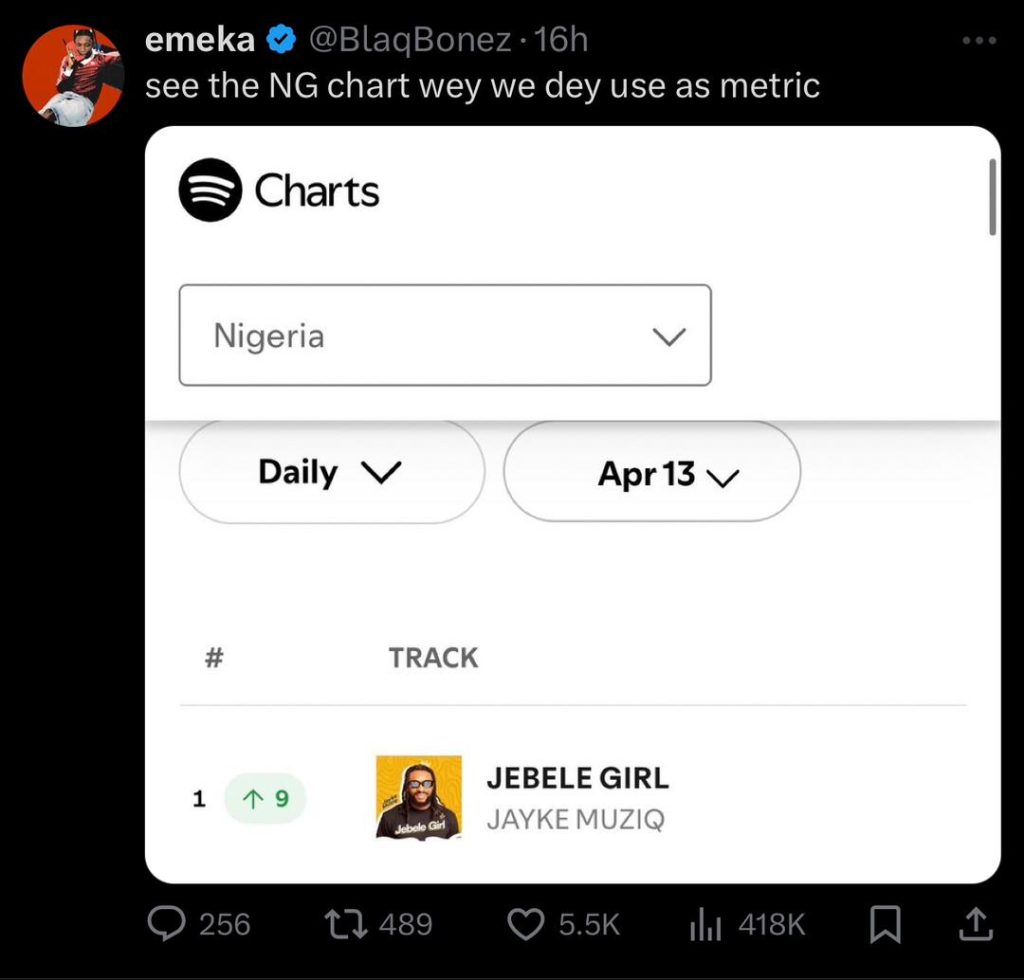Bookmark this post
The width and height of the screenshot is (1024, 980).
tap(885, 925)
